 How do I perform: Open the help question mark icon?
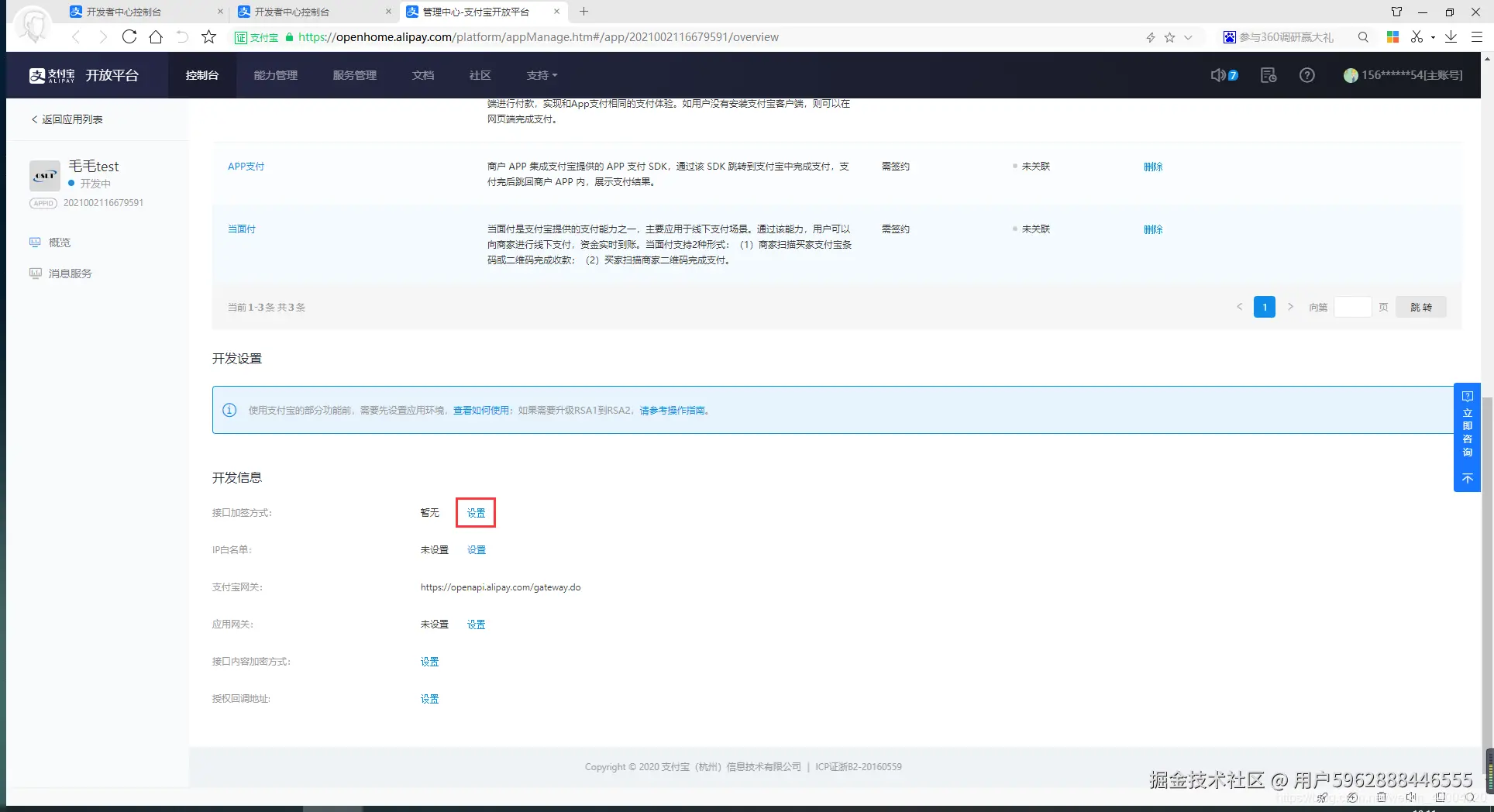click(1307, 75)
